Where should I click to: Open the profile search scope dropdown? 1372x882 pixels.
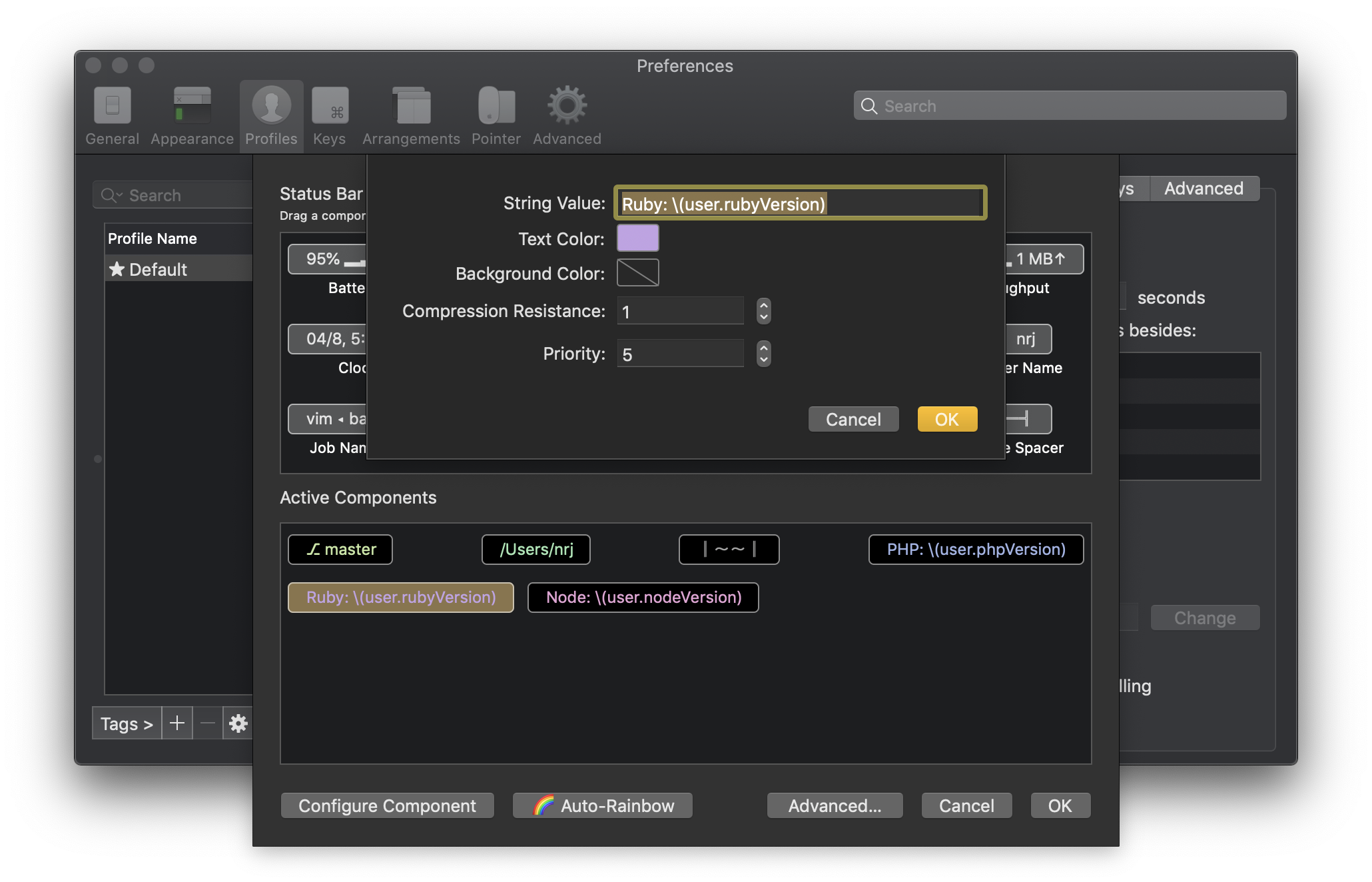point(112,195)
